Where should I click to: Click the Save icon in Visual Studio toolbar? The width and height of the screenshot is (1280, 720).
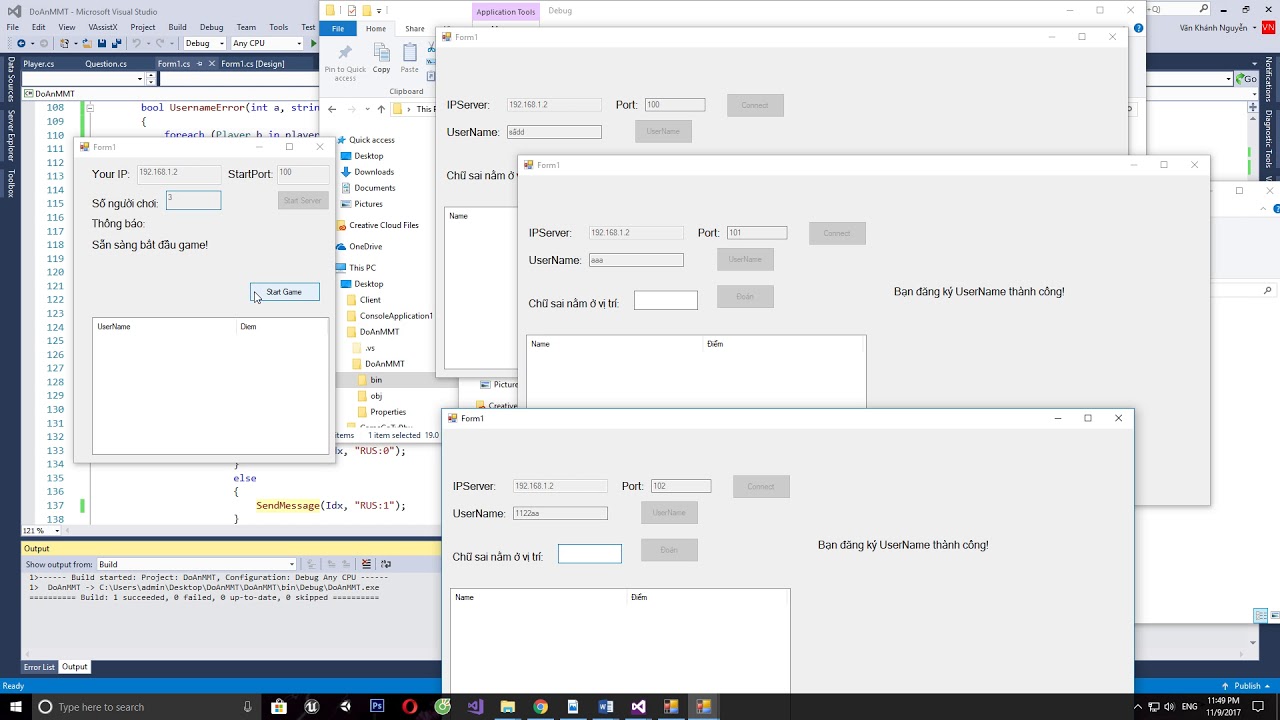[x=101, y=43]
